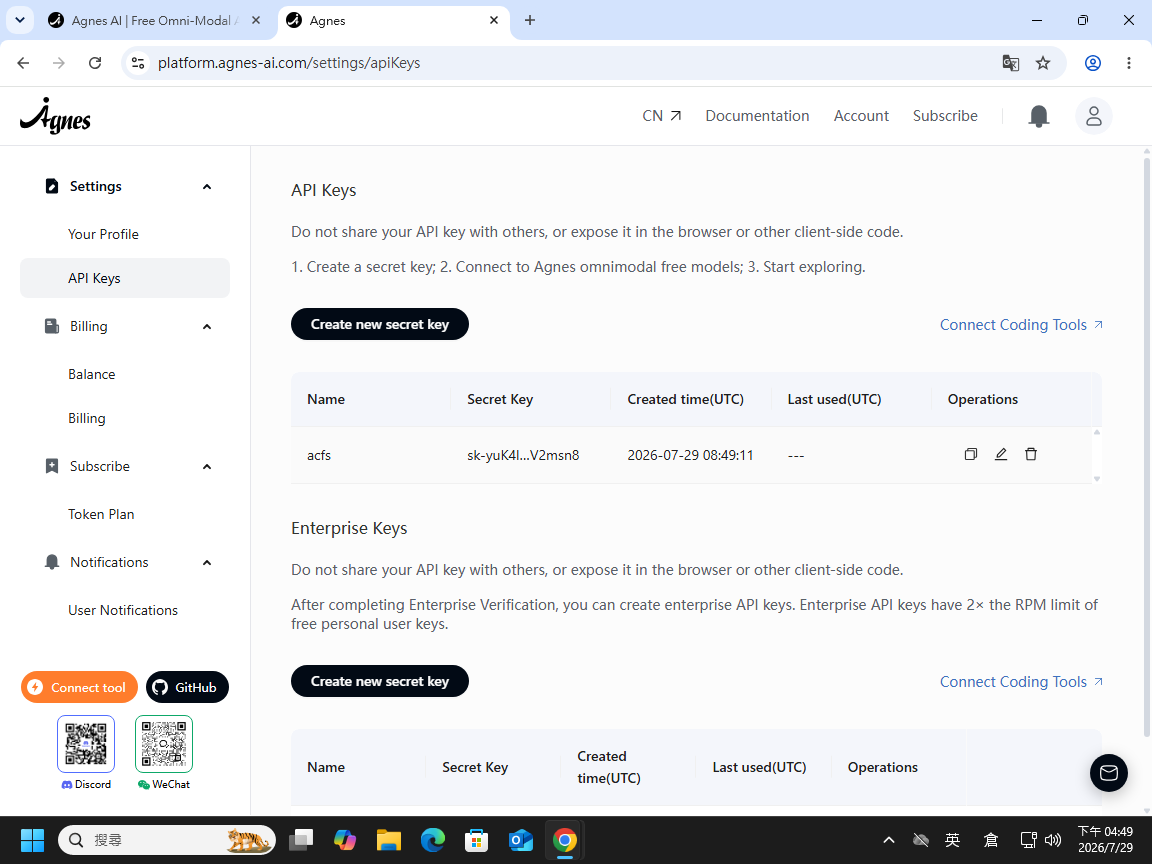Open the taskbar clock and date

point(1105,840)
